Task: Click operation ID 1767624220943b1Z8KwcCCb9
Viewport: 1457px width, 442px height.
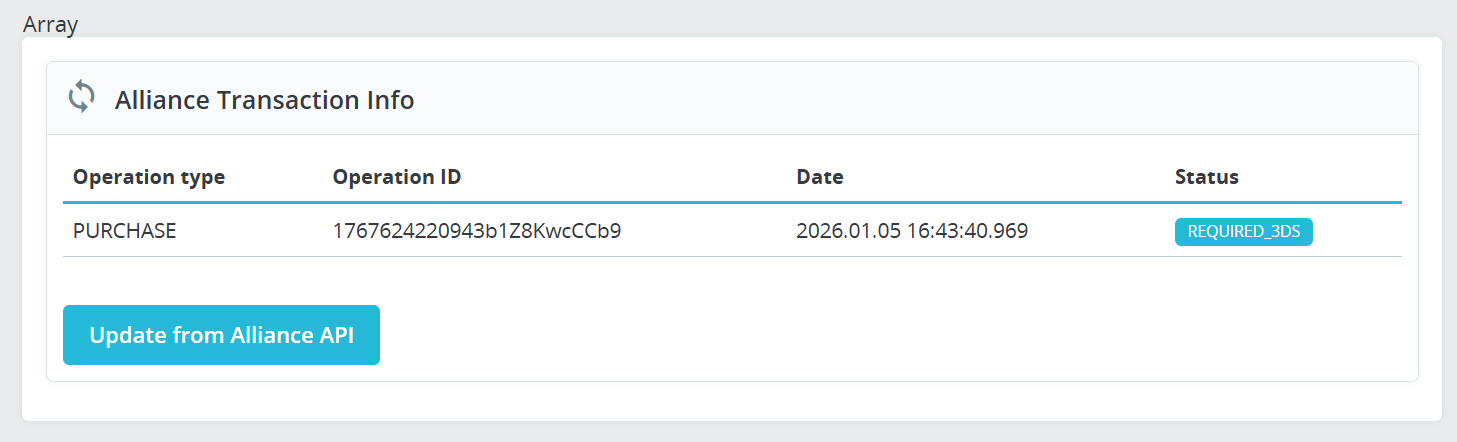Action: (x=477, y=231)
